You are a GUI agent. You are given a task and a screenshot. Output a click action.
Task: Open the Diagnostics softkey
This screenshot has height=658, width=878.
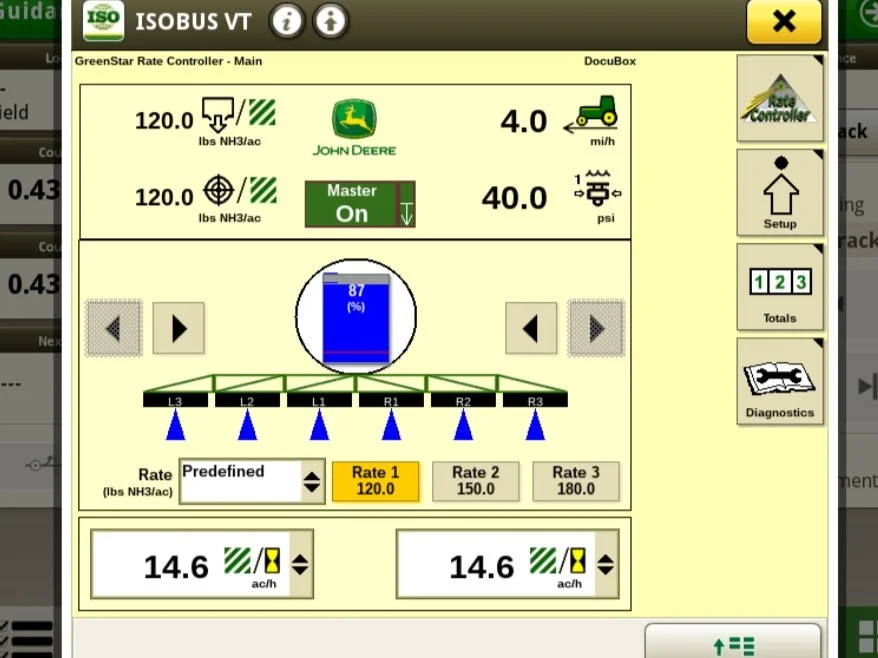point(779,381)
